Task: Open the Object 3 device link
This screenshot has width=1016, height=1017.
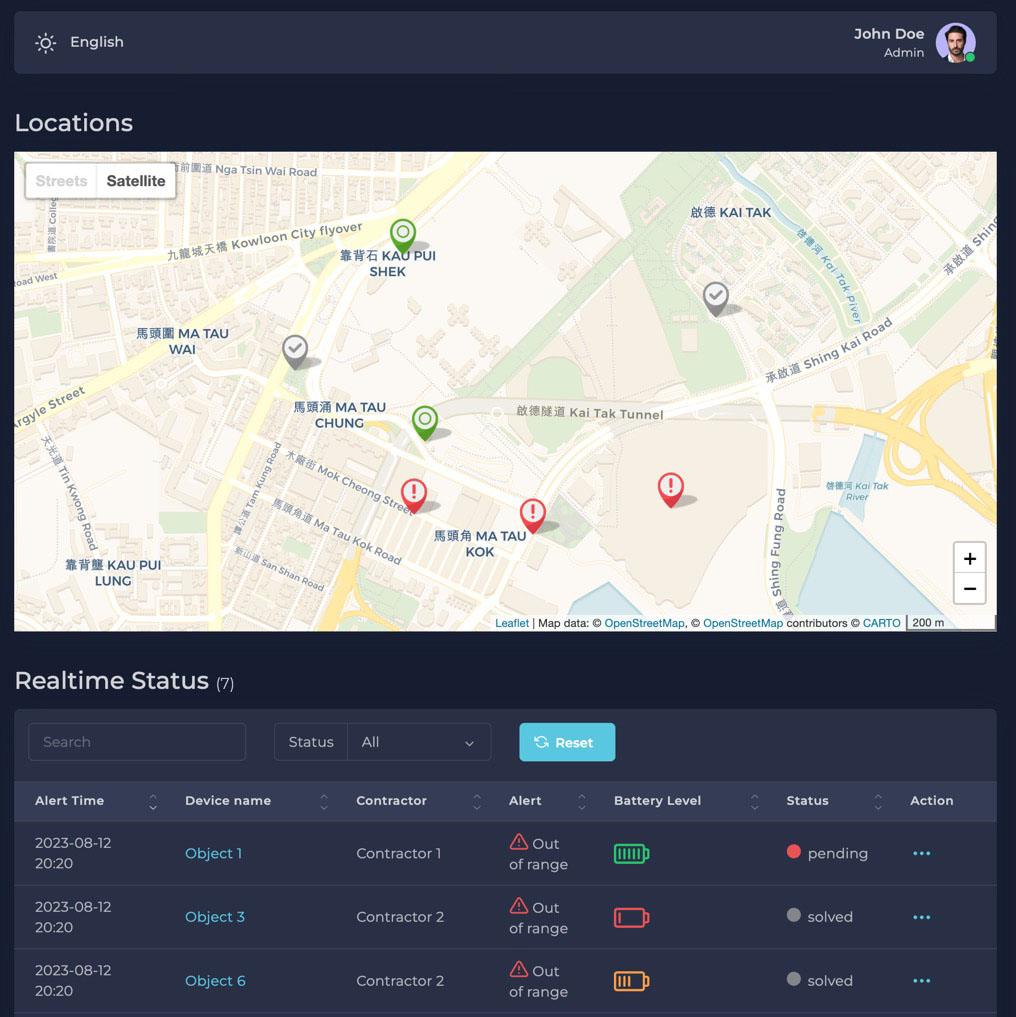Action: click(x=215, y=917)
